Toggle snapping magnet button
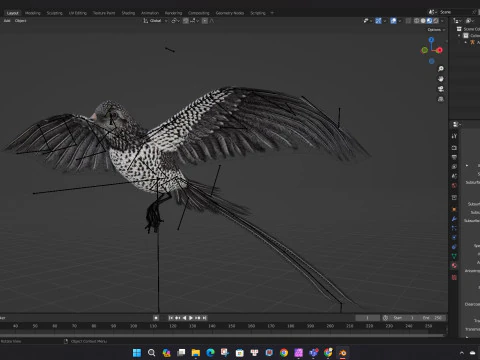 pos(186,21)
